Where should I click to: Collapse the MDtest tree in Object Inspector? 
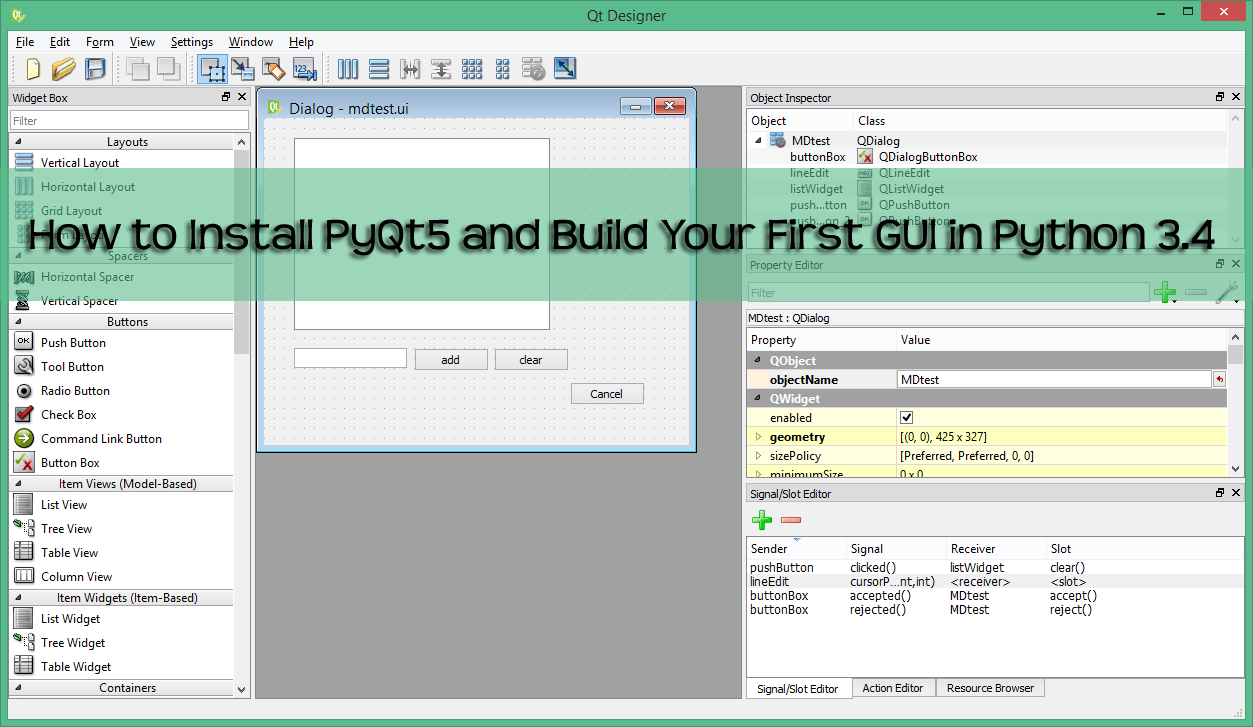point(757,141)
